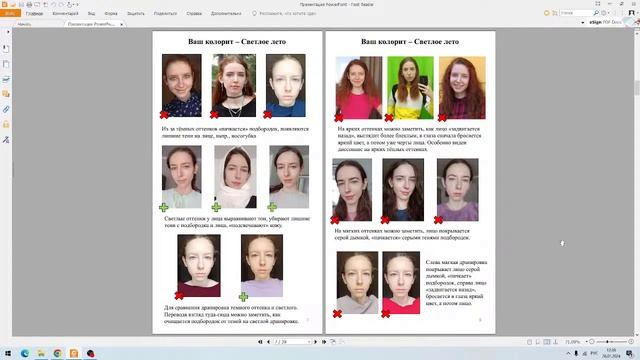This screenshot has width=640, height=360.
Task: Open the tab list dropdown arrow near eSign banner
Action: pos(582,23)
